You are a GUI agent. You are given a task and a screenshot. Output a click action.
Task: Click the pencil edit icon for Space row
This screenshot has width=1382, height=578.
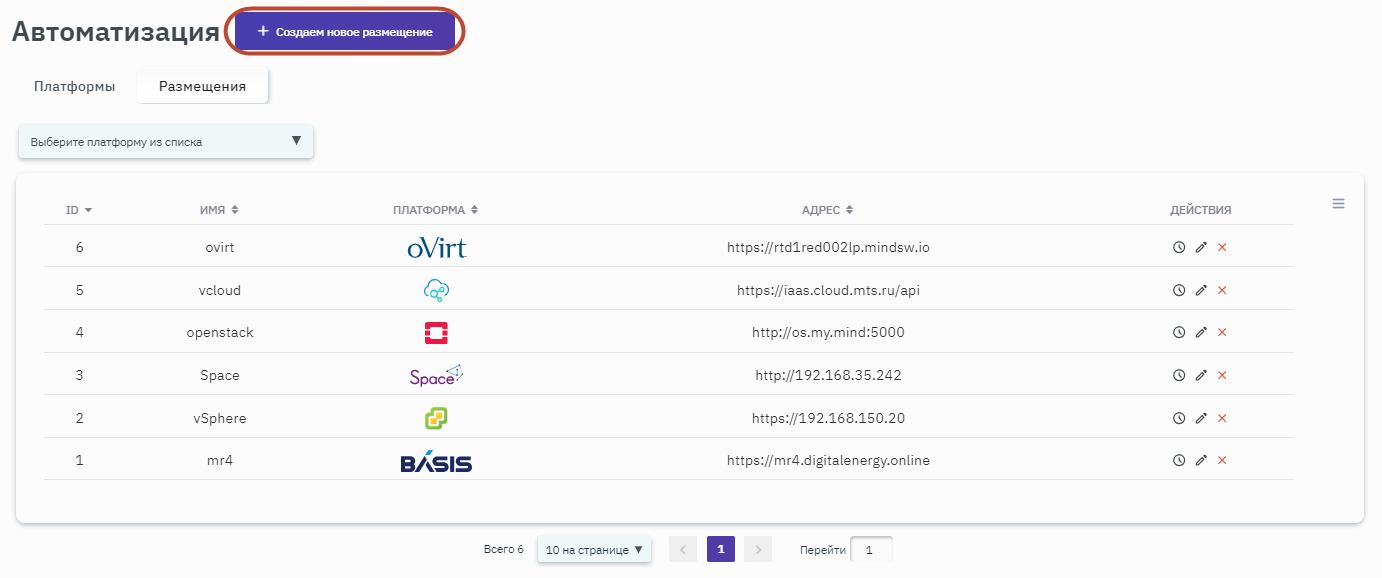point(1201,375)
